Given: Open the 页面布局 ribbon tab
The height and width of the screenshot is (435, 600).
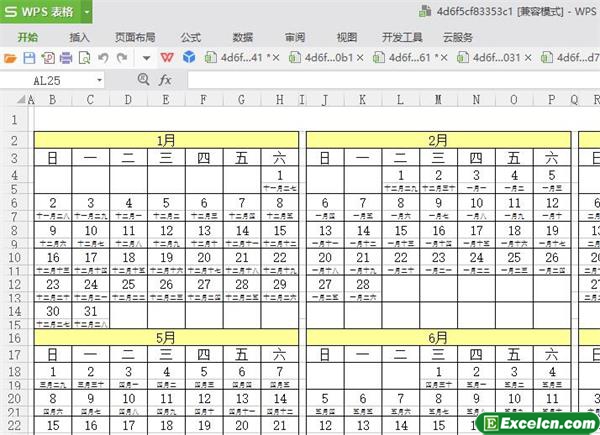Looking at the screenshot, I should click(135, 37).
